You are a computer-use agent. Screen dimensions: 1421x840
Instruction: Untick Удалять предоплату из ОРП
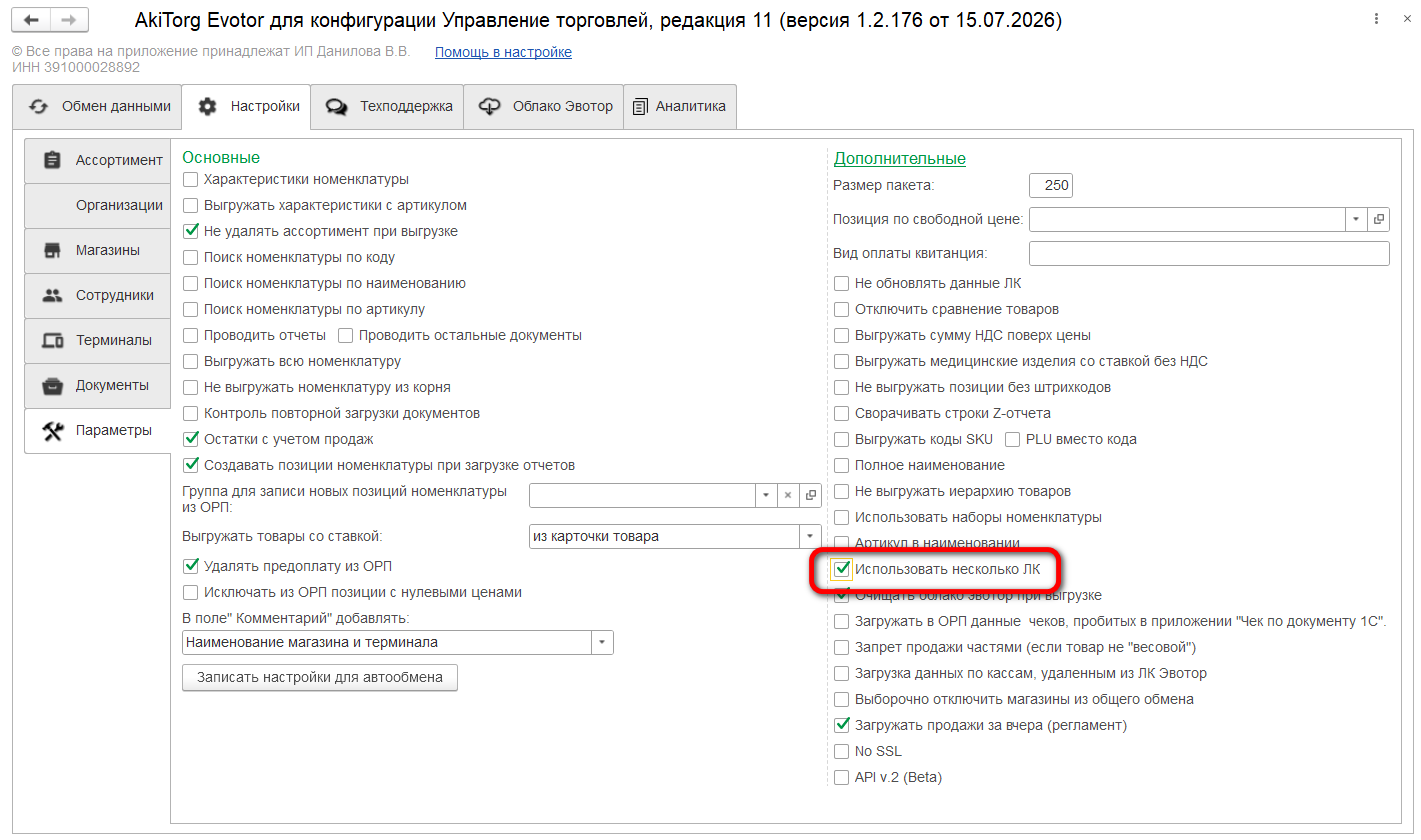(191, 567)
